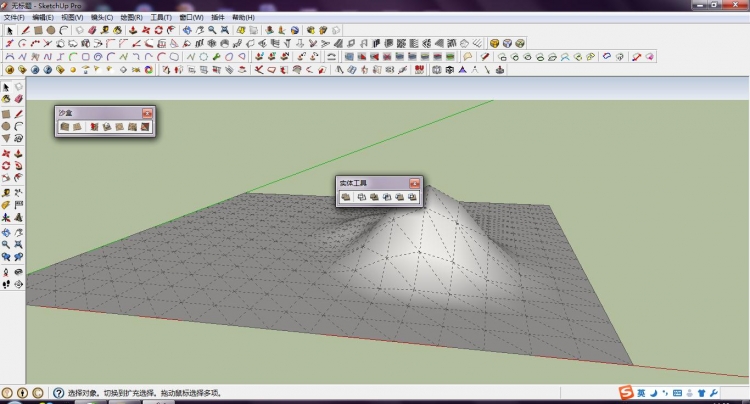
Task: Open the 帮助(H) help menu
Action: click(x=243, y=18)
